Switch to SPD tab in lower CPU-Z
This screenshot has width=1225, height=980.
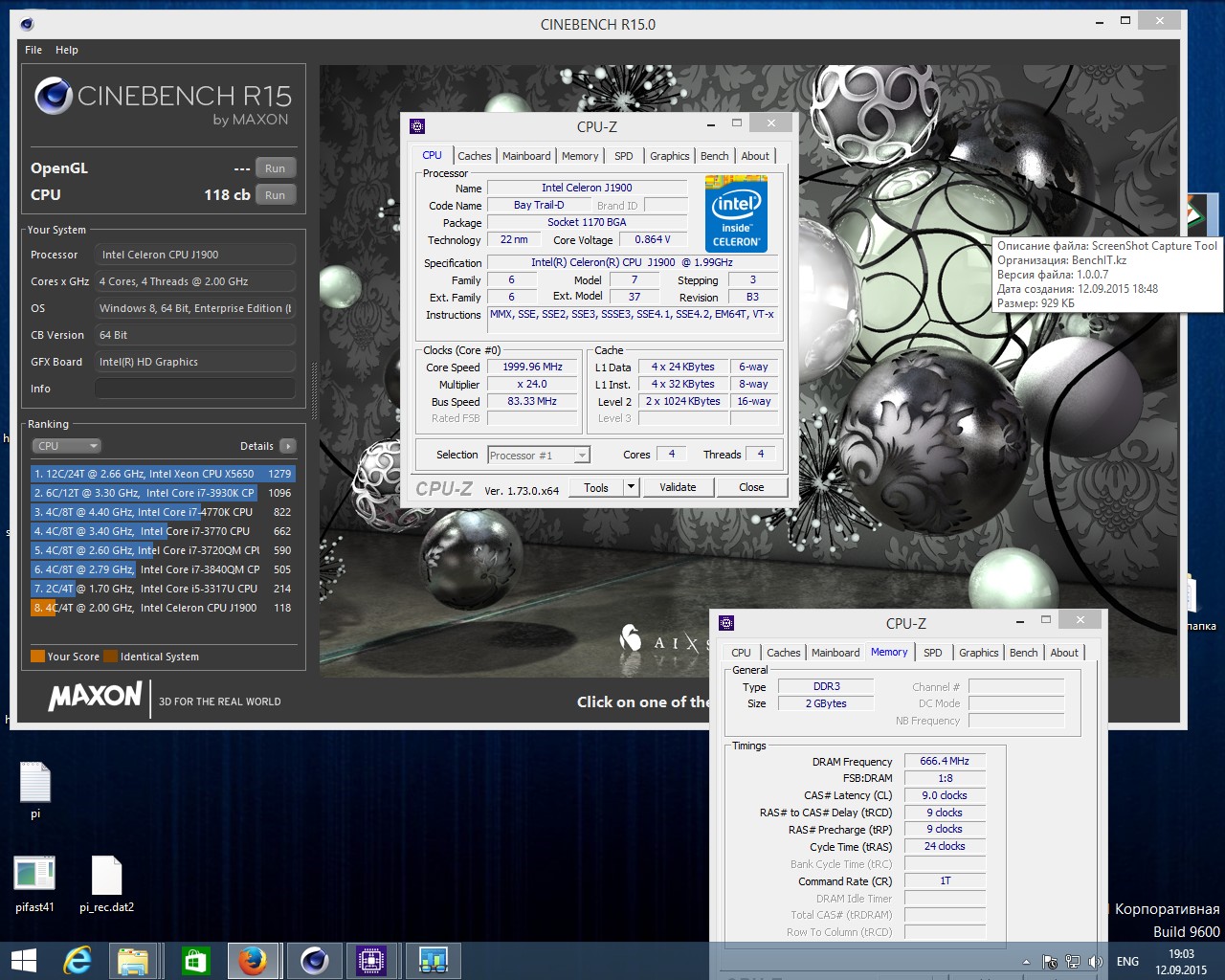coord(933,653)
